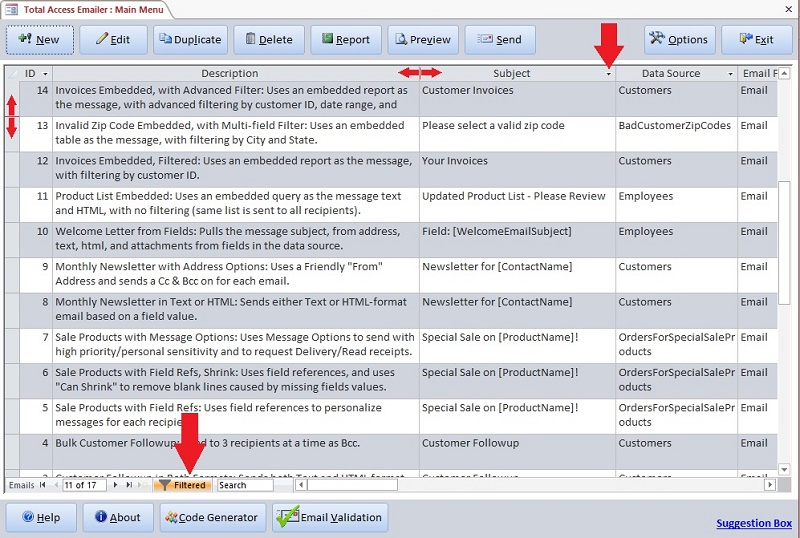Go to the last record navigation icon

129,485
